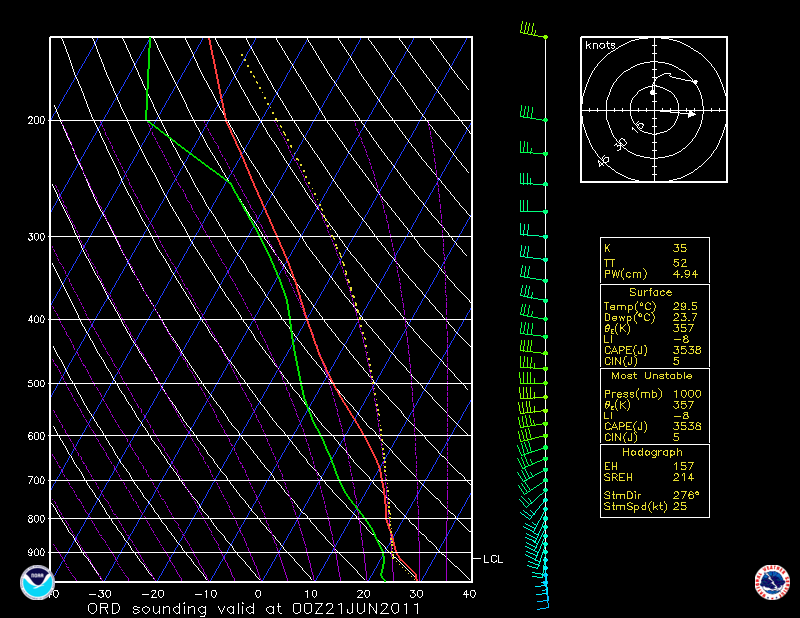Click the 40 temperature axis label
Image resolution: width=800 pixels, height=618 pixels.
[469, 594]
